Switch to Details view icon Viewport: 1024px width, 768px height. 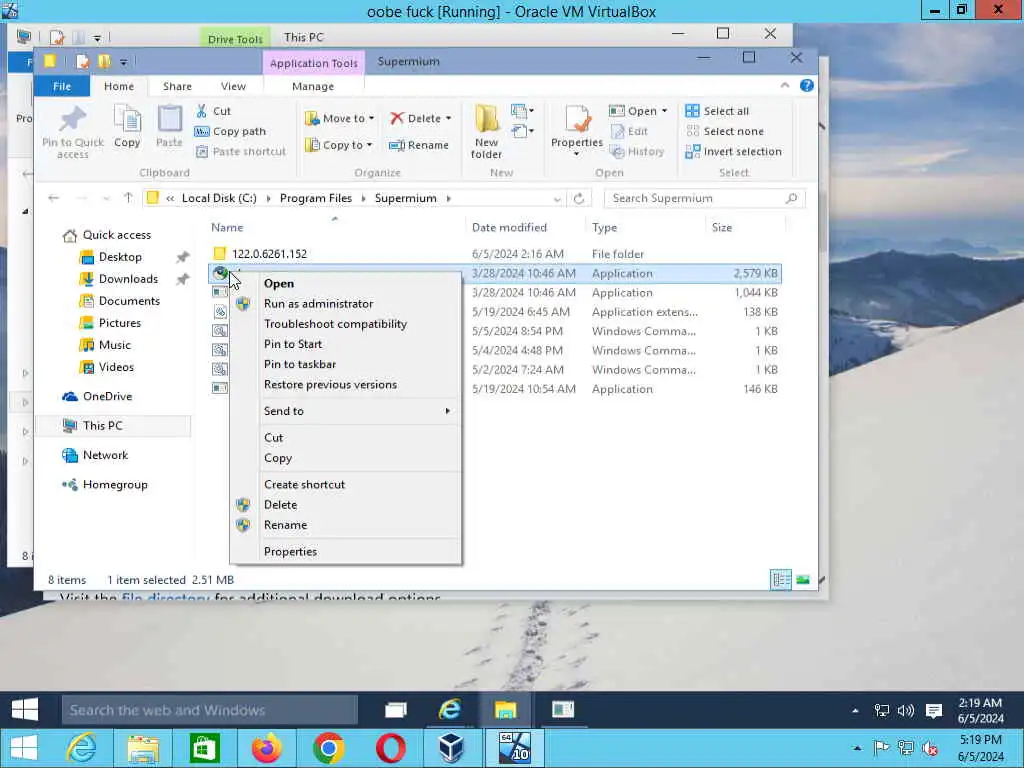[781, 580]
